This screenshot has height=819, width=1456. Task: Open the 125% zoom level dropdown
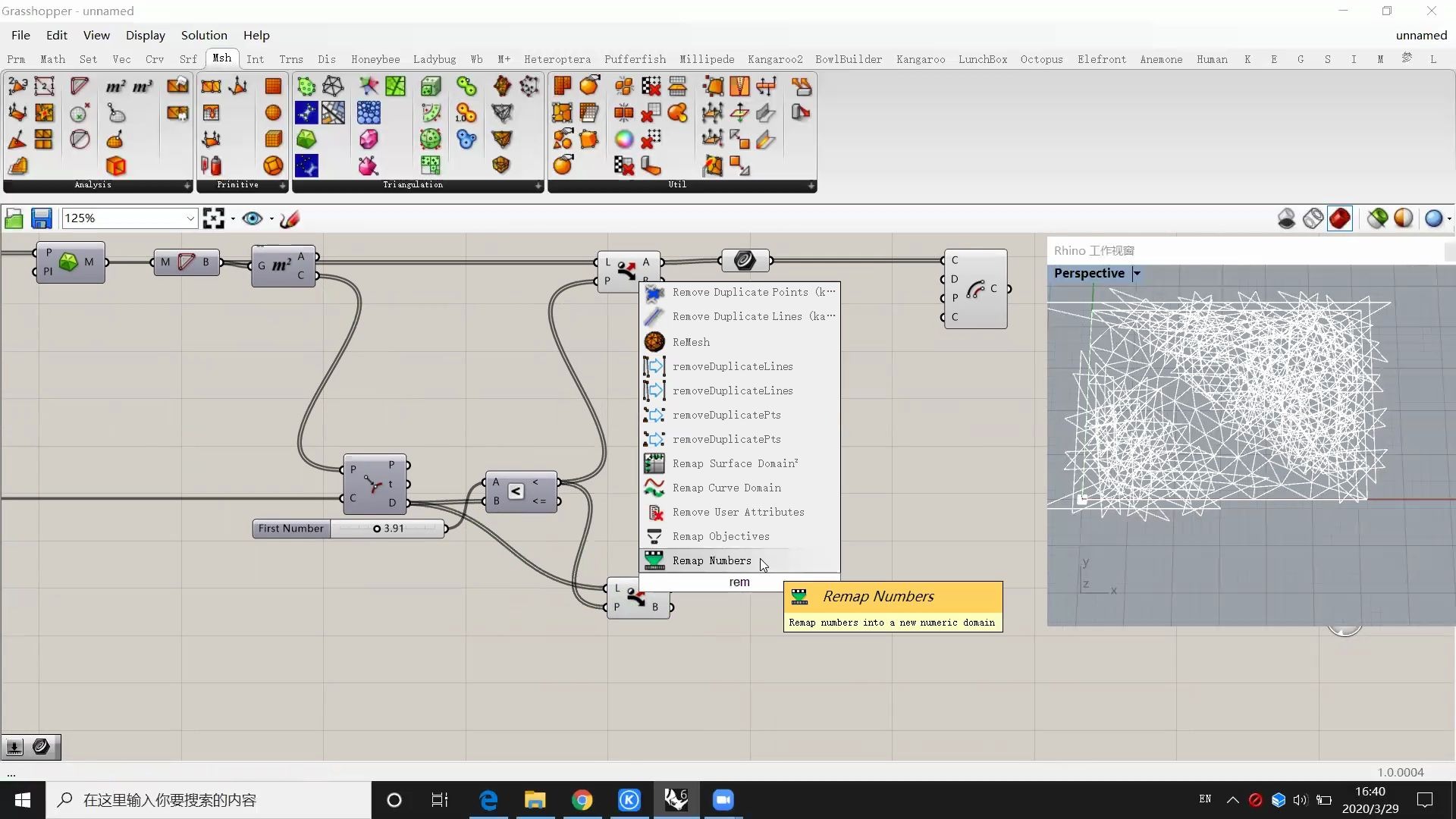click(x=190, y=219)
